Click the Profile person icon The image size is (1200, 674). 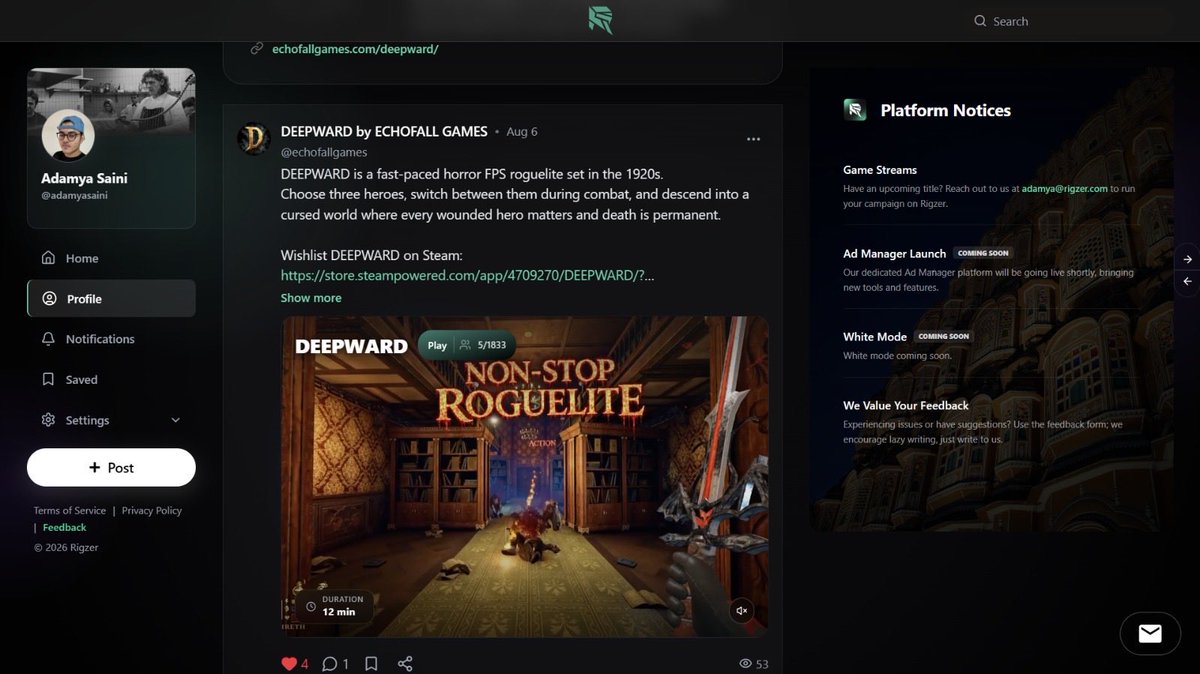[49, 299]
